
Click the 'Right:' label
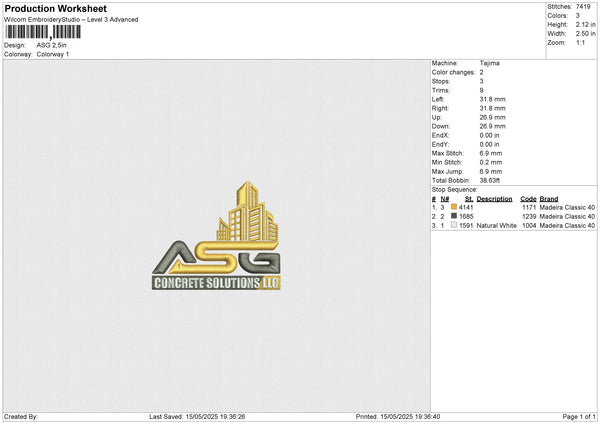point(440,108)
